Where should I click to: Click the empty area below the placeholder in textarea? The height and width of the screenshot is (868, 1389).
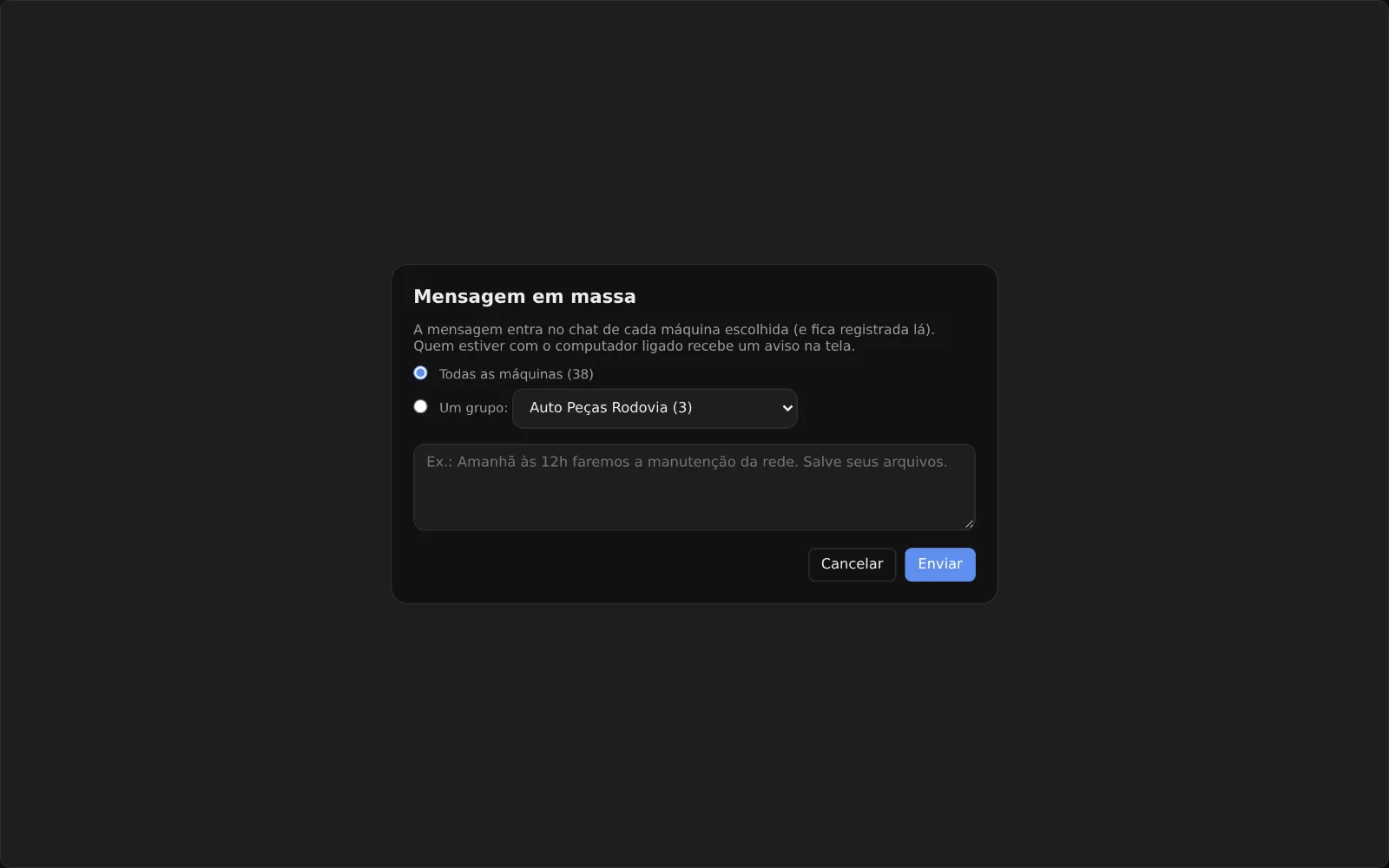(x=694, y=502)
